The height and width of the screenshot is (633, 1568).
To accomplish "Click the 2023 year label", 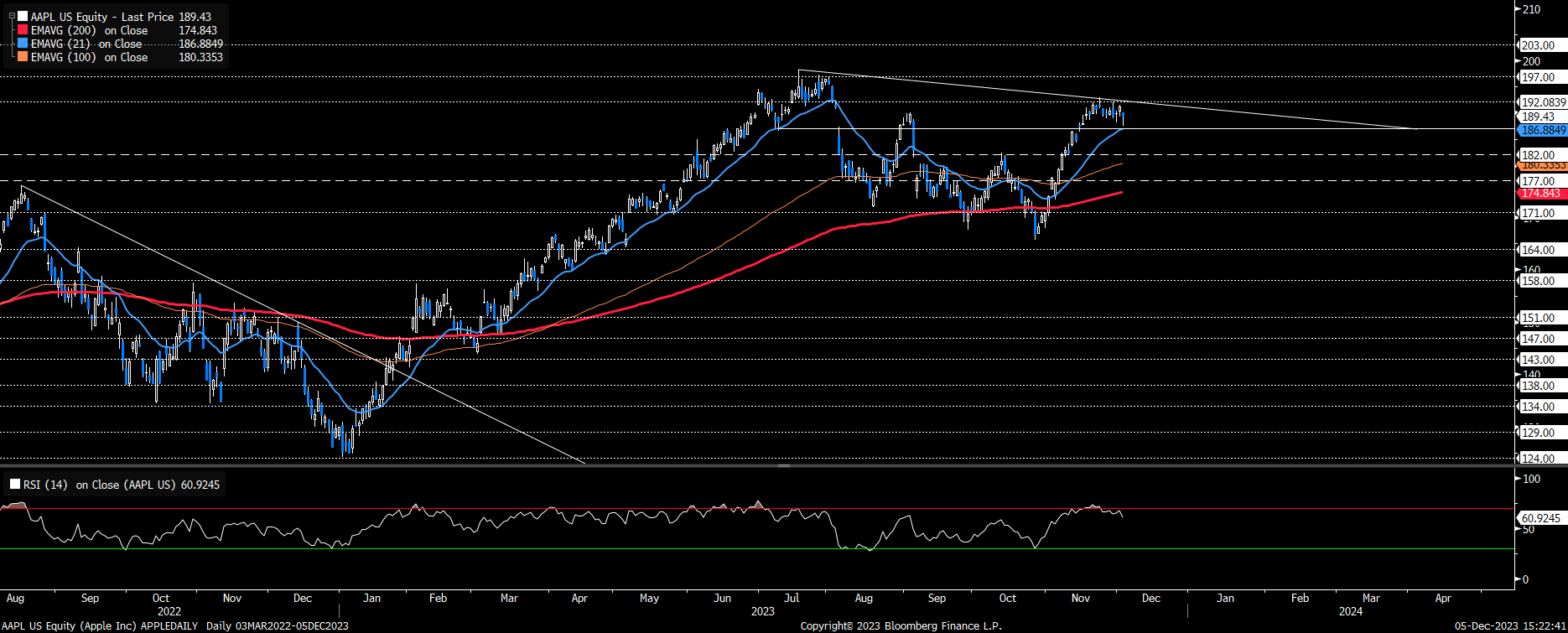I will click(762, 611).
